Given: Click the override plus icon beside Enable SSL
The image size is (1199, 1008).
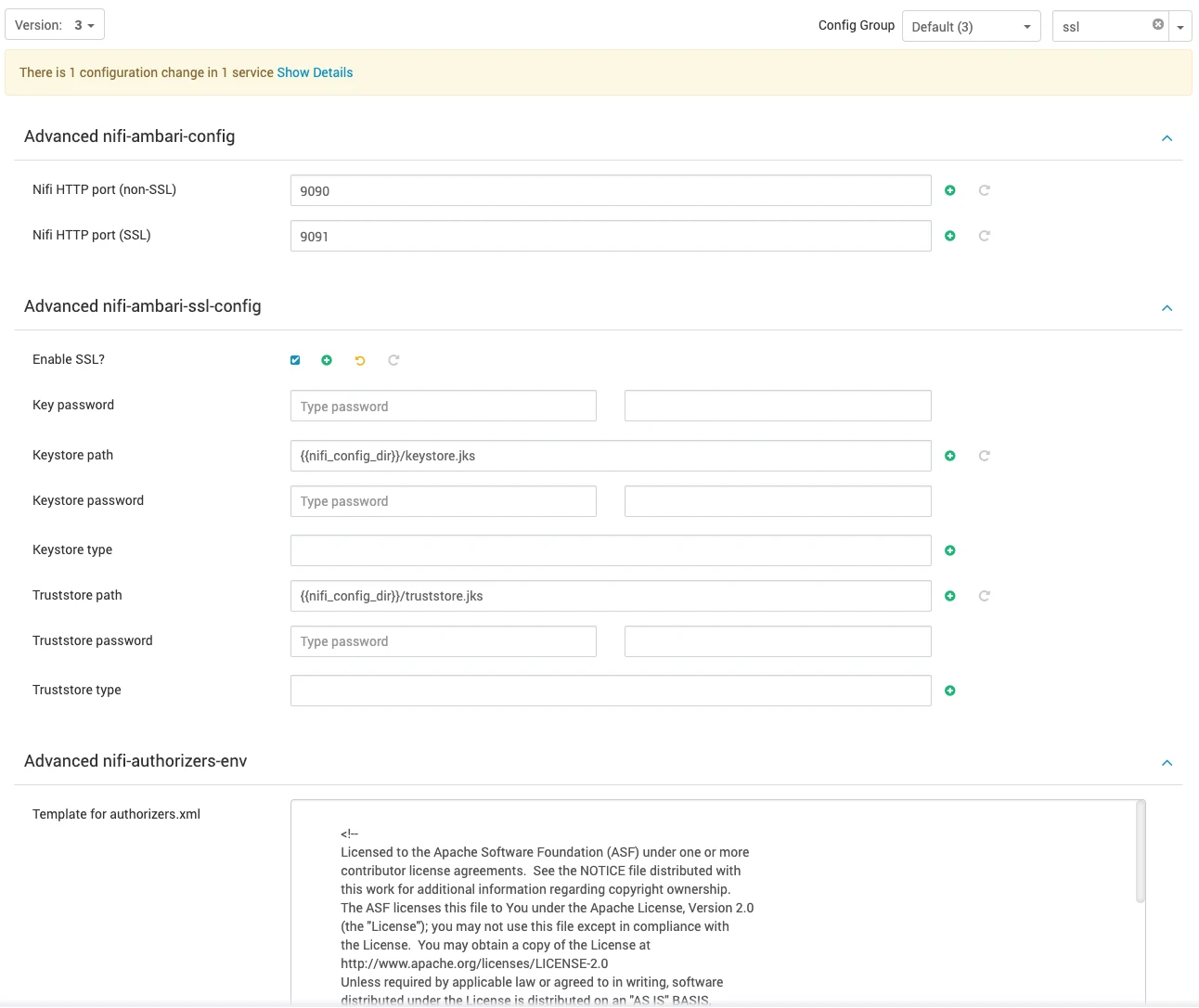Looking at the screenshot, I should (x=327, y=360).
